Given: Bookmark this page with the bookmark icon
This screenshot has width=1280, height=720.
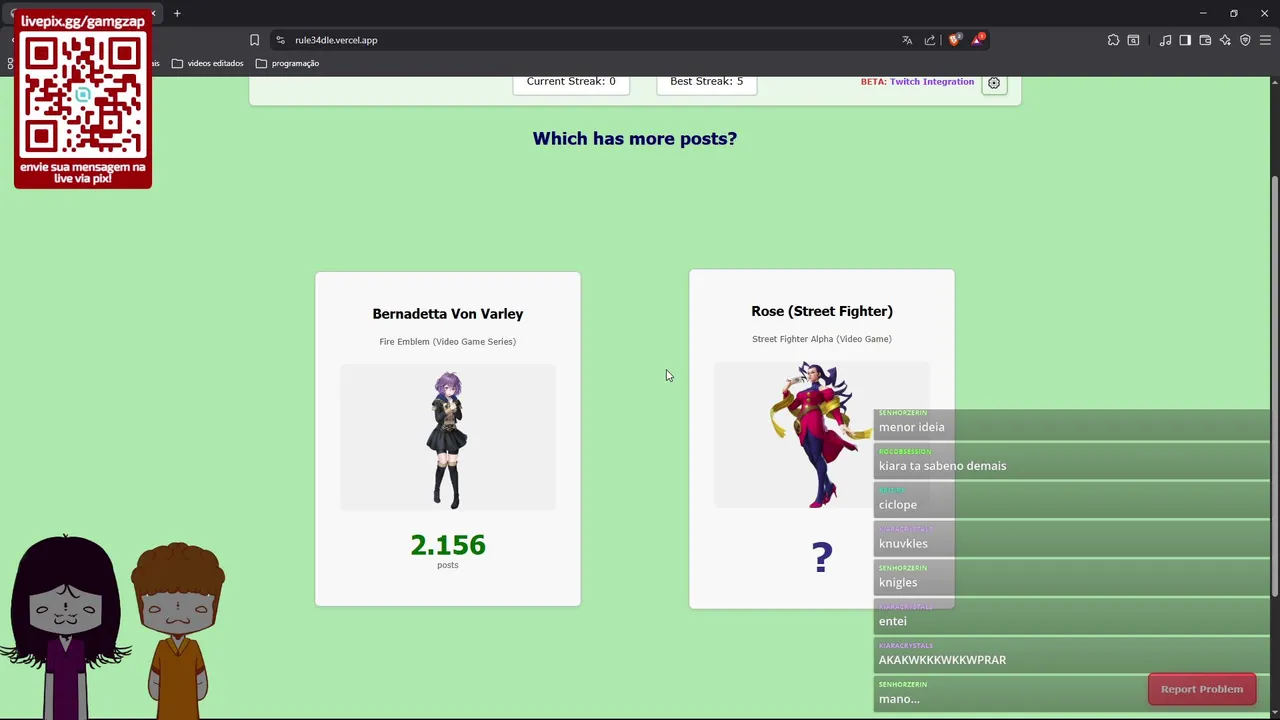Looking at the screenshot, I should point(254,40).
